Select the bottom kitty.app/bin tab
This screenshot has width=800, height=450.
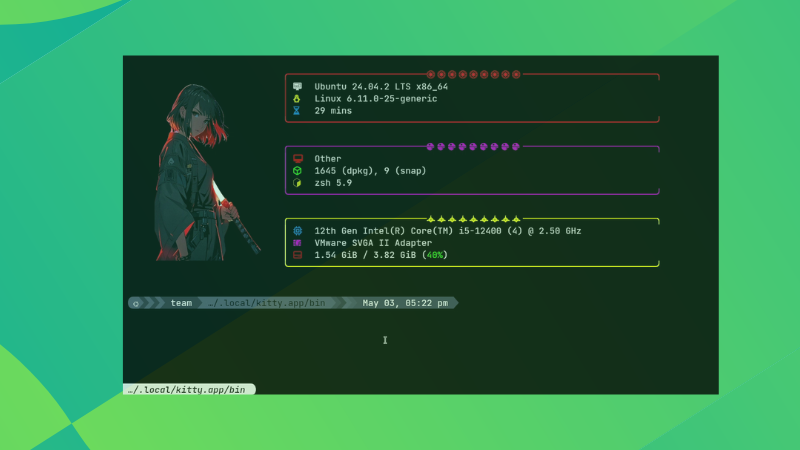(187, 389)
